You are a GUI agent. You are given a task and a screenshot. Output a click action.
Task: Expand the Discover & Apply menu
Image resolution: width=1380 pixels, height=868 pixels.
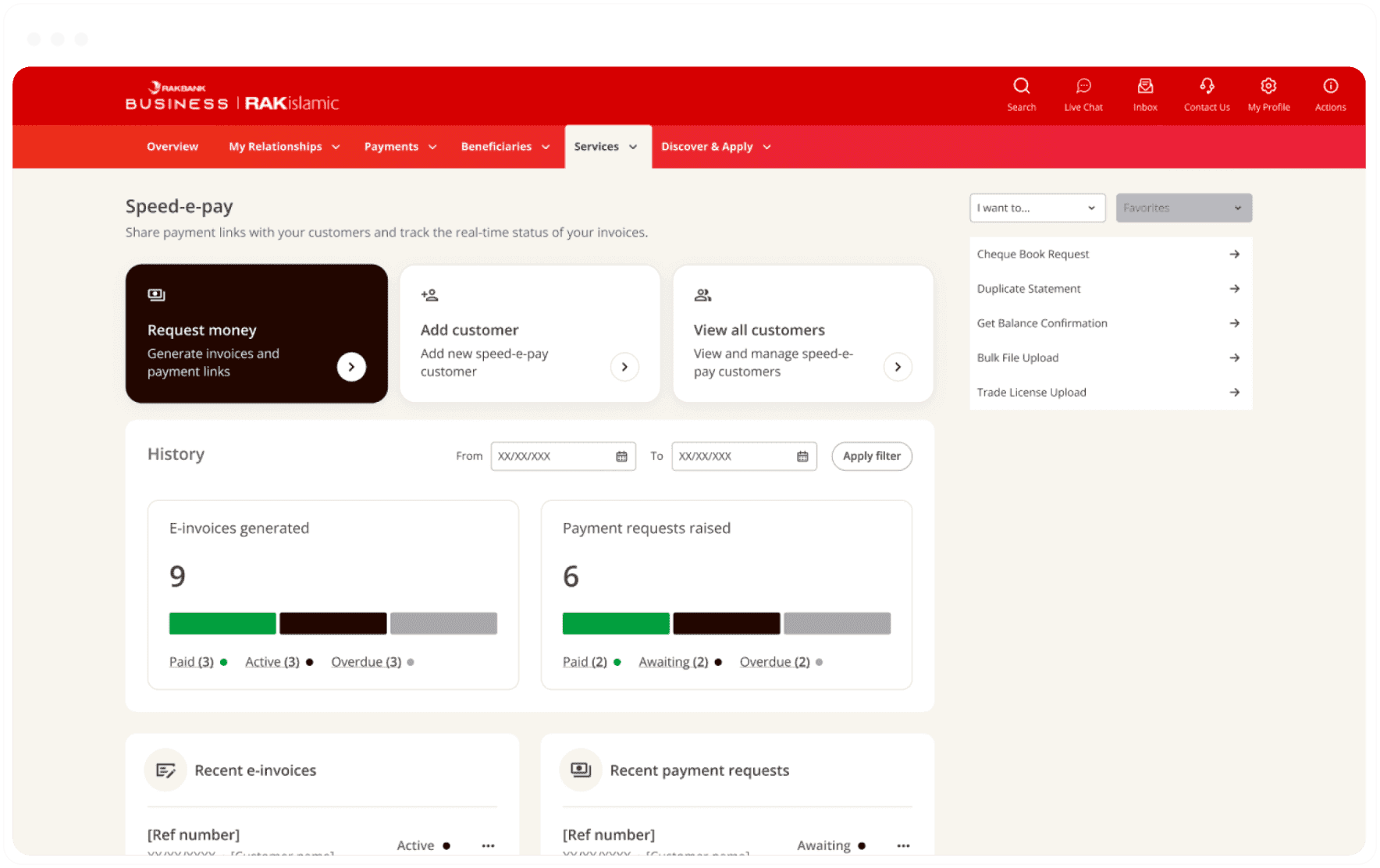(716, 147)
